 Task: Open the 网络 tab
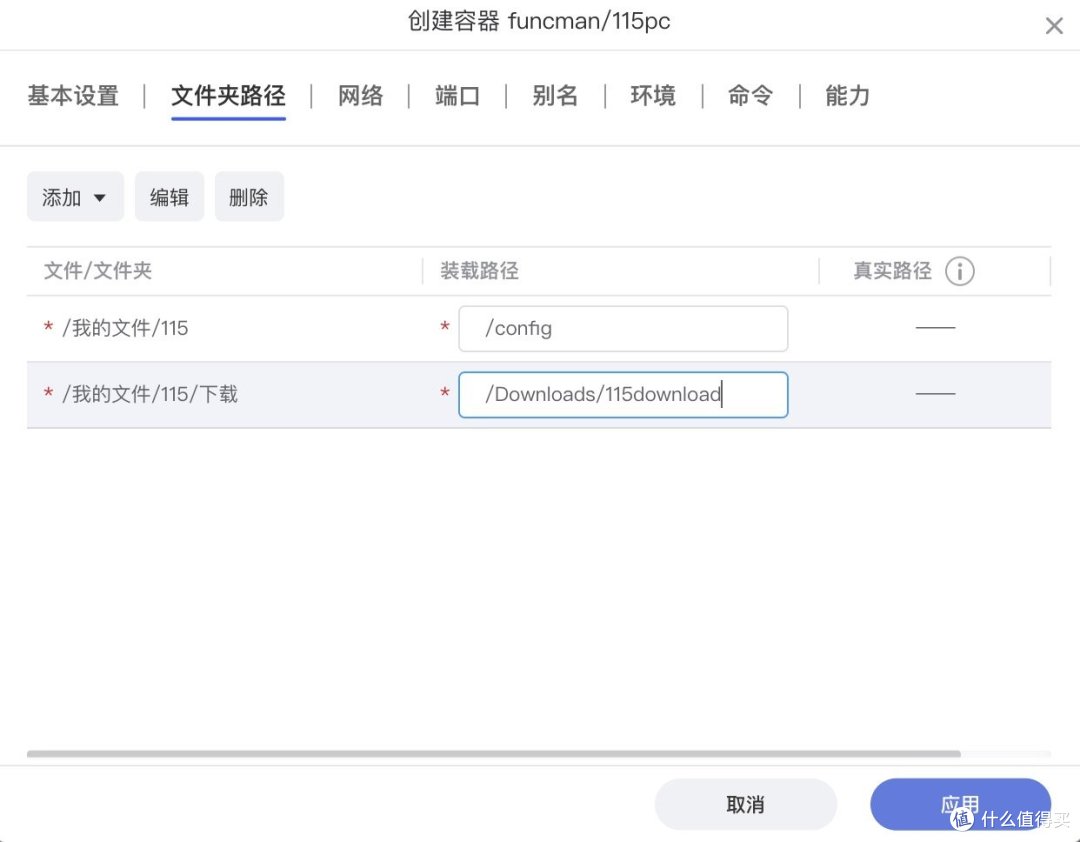(x=360, y=96)
